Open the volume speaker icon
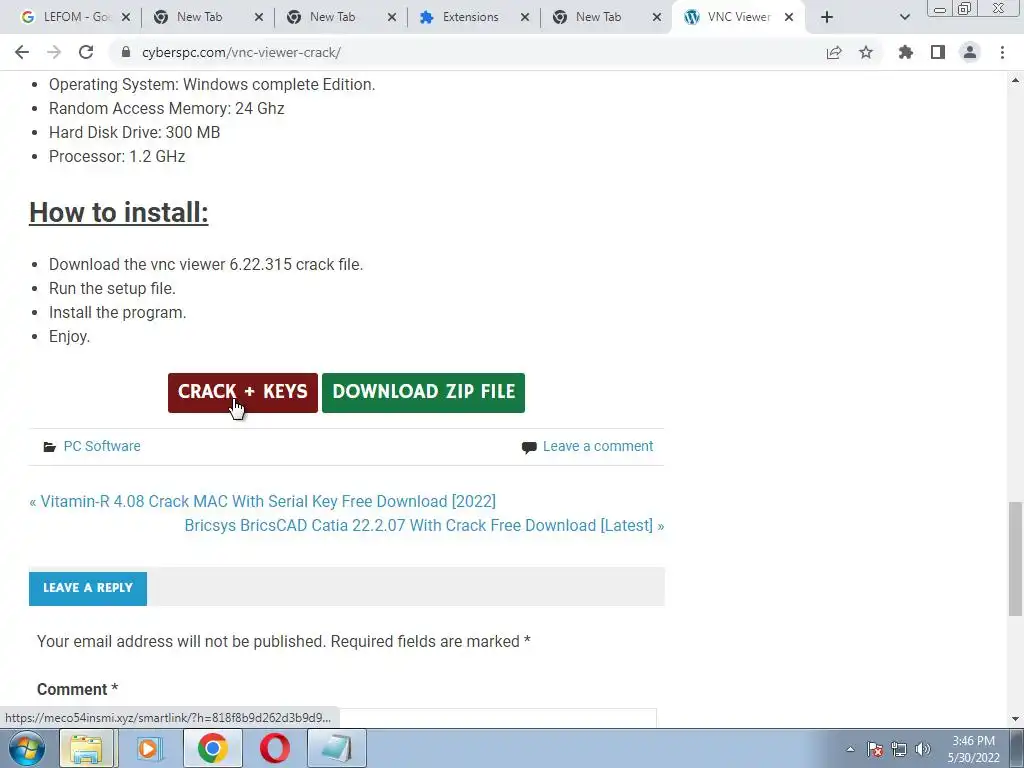Image resolution: width=1024 pixels, height=768 pixels. (x=923, y=749)
